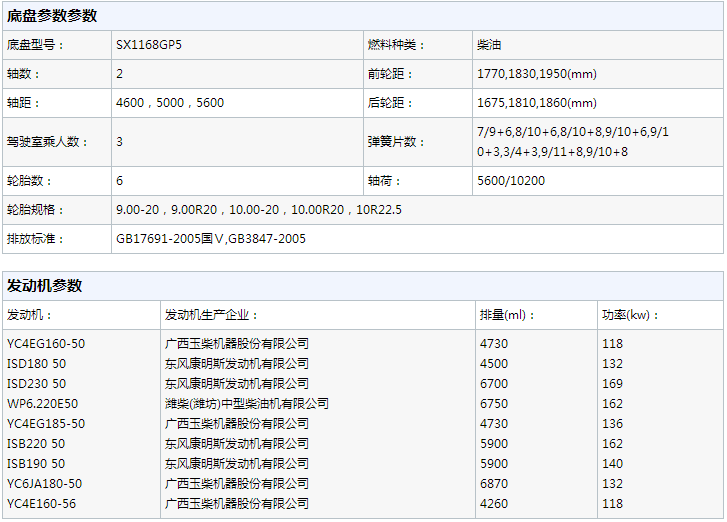
Task: Click engine model YC4EG160-50
Action: pos(46,344)
